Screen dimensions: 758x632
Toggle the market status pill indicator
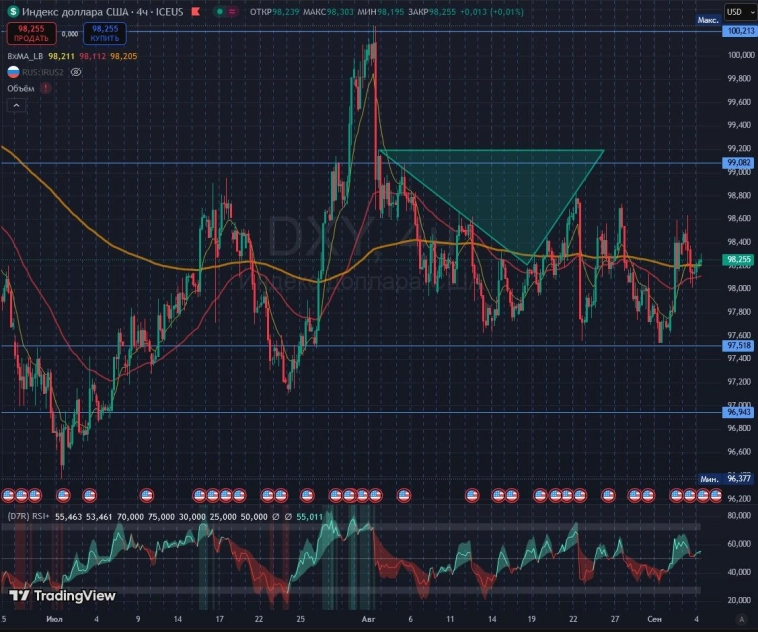[x=223, y=11]
